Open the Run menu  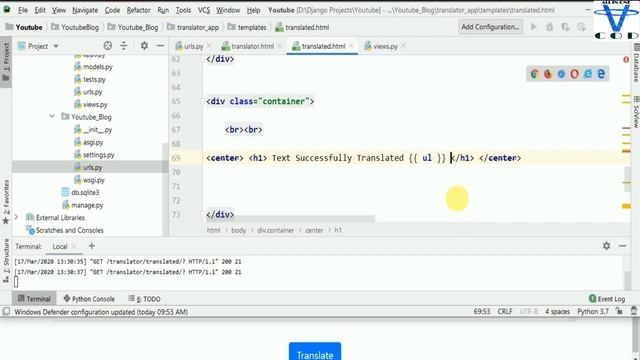tap(163, 10)
